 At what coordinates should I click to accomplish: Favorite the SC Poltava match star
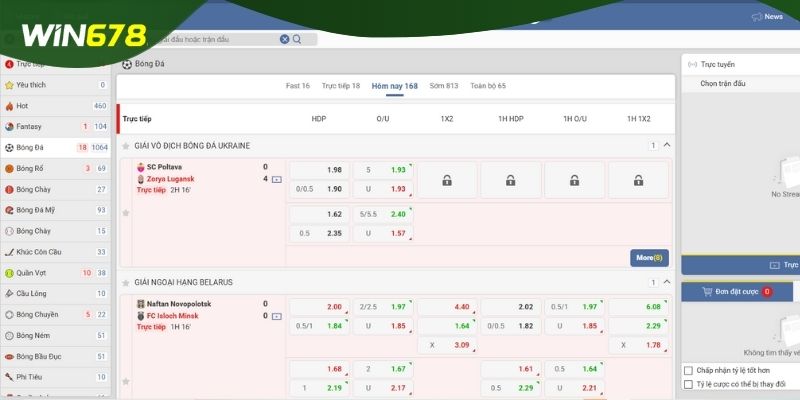point(125,213)
